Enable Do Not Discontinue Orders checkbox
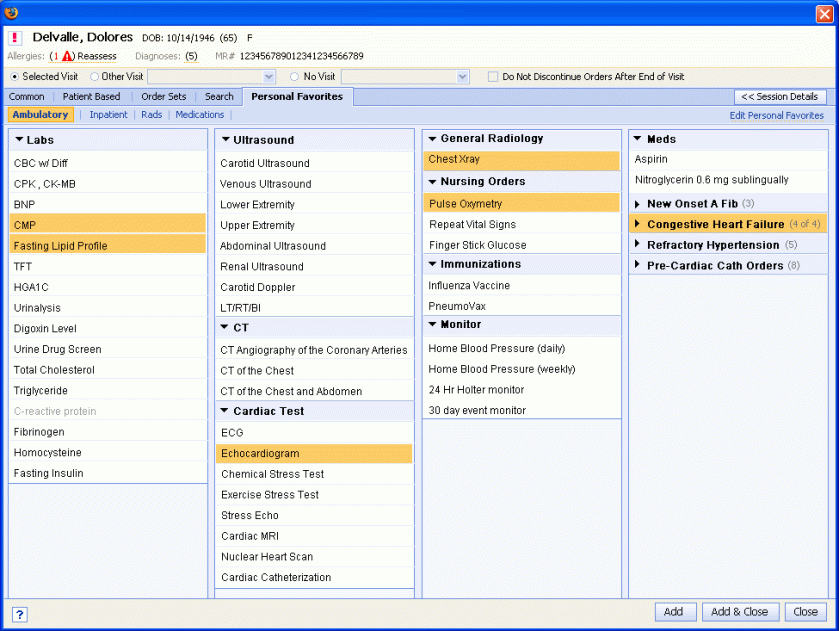The height and width of the screenshot is (631, 839). pos(493,77)
